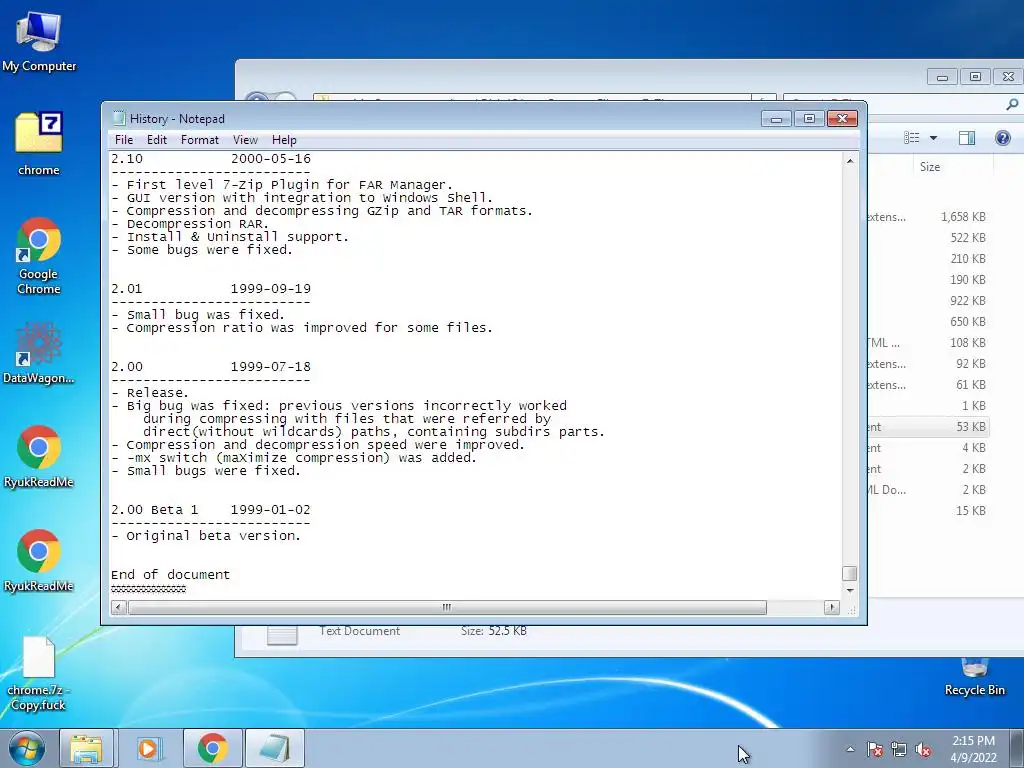Open the DataWagon desktop shortcut
This screenshot has height=768, width=1024.
pyautogui.click(x=39, y=353)
